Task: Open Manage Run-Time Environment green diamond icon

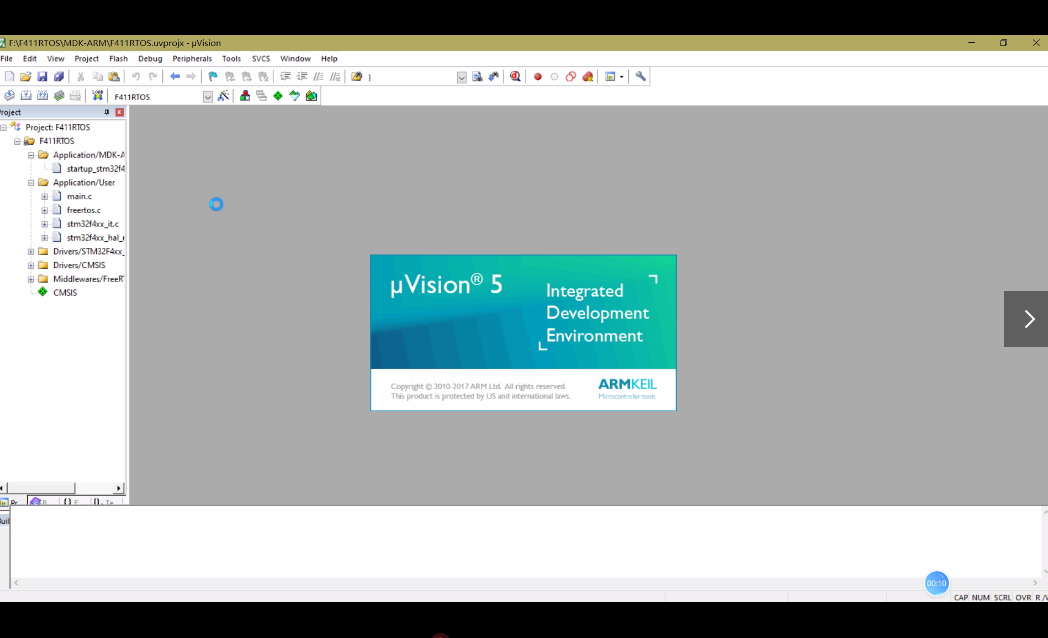Action: tap(278, 96)
